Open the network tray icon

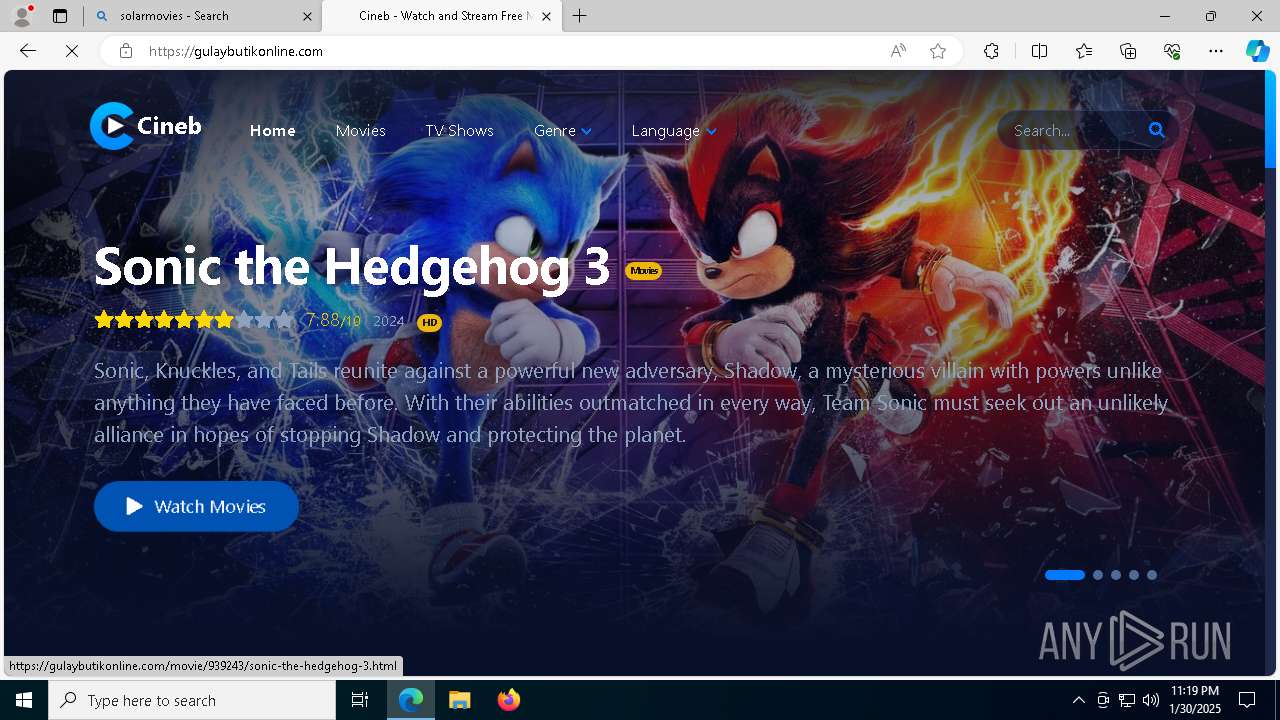click(x=1127, y=700)
